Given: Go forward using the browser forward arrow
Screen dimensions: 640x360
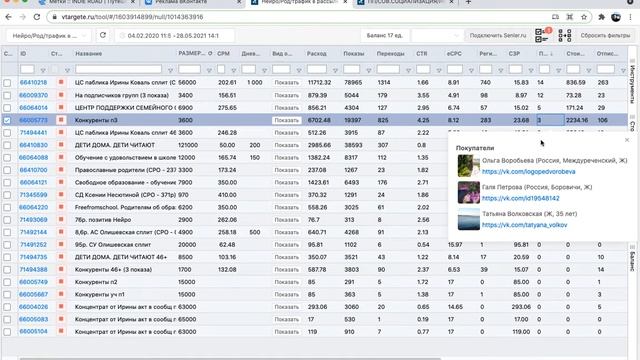Looking at the screenshot, I should pyautogui.click(x=23, y=17).
